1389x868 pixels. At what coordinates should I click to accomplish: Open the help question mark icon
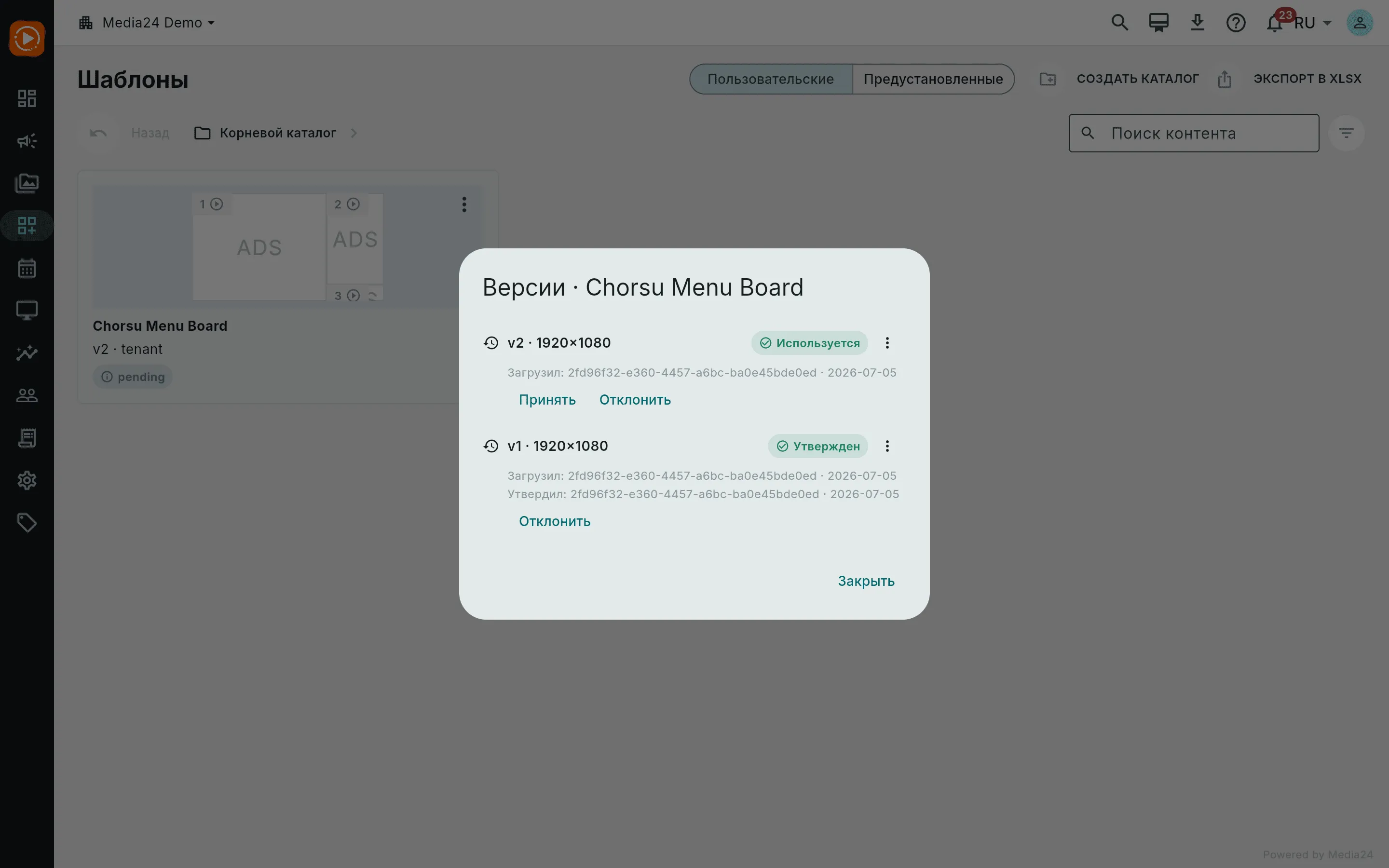coord(1236,22)
